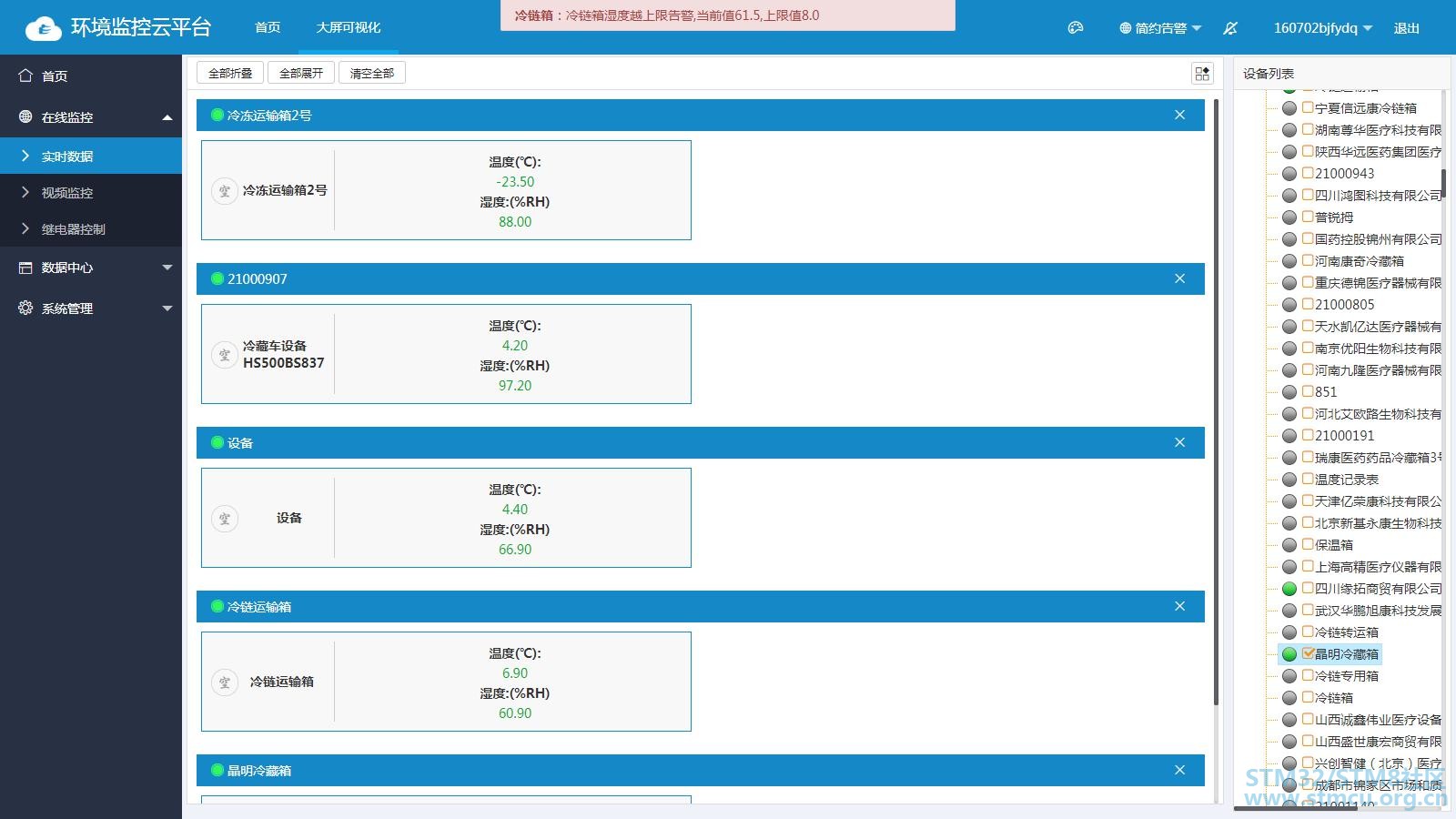Click 清空全部 button
This screenshot has width=1456, height=819.
pyautogui.click(x=372, y=73)
